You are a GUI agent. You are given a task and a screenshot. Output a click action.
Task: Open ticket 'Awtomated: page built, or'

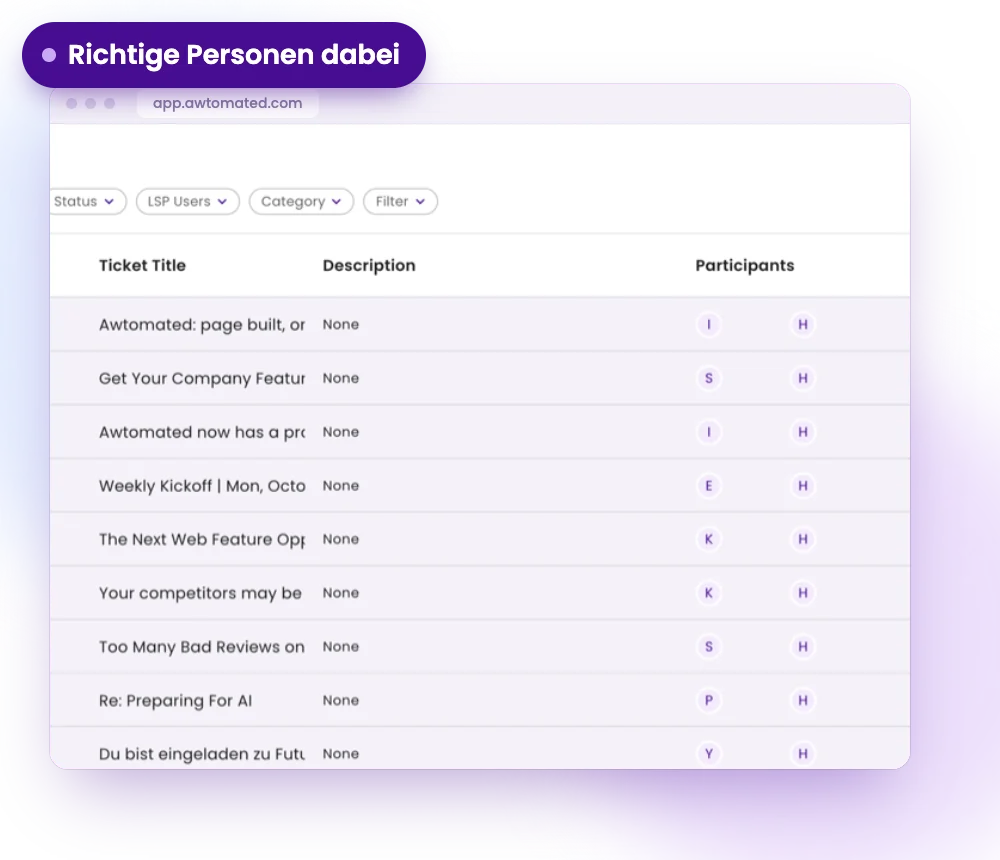pos(202,325)
